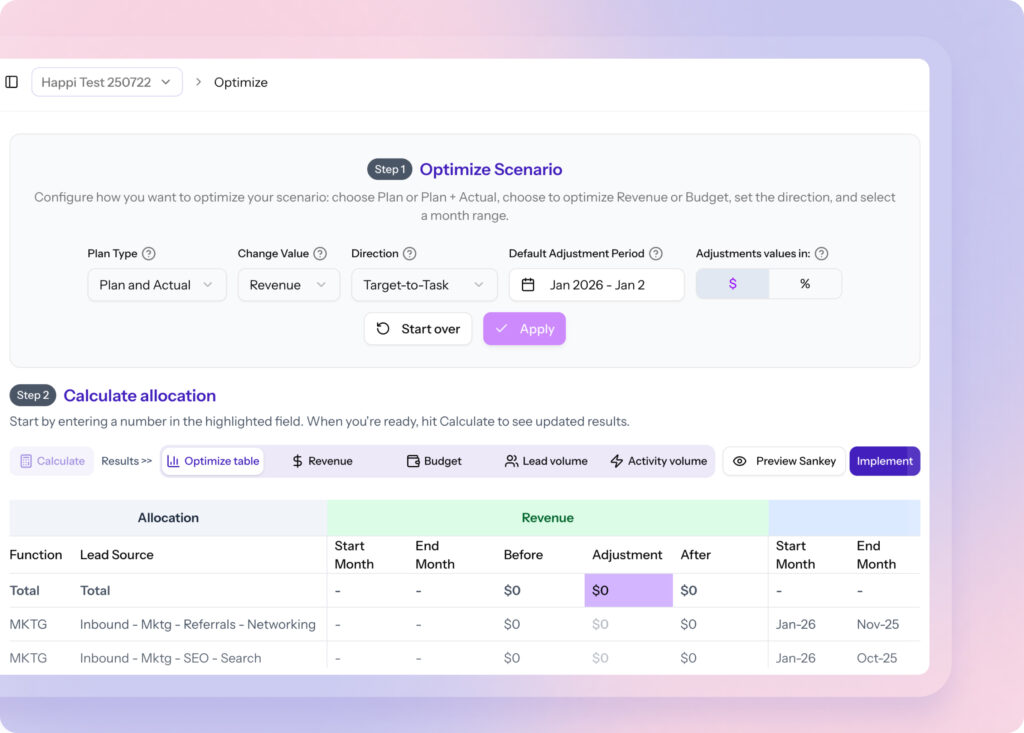1024x733 pixels.
Task: Toggle the Optimize table view
Action: coord(213,461)
